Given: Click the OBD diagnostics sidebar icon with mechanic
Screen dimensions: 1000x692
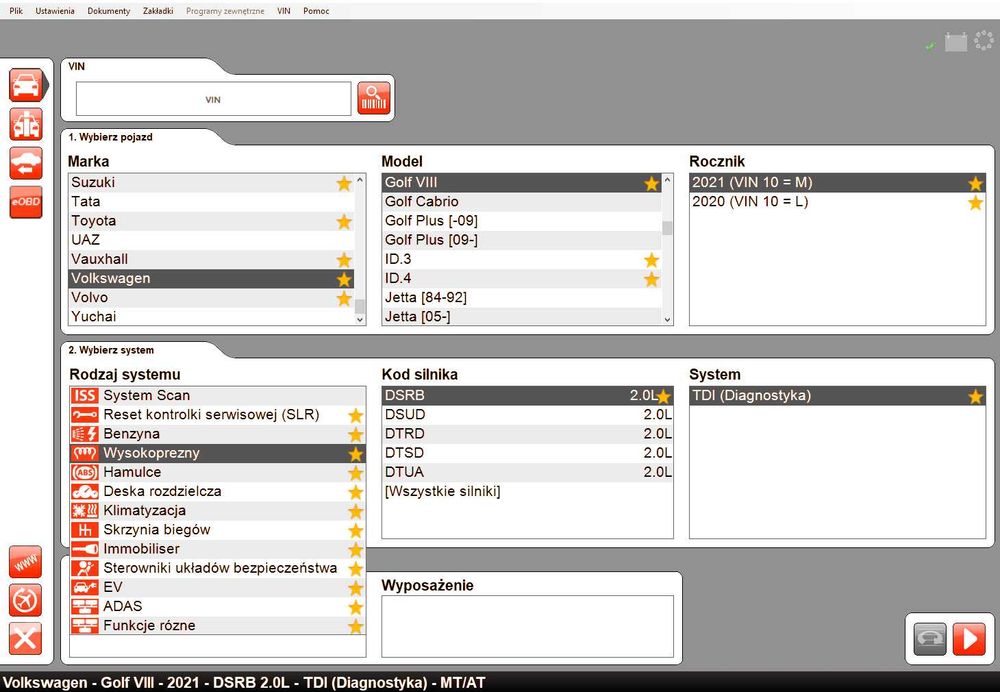Looking at the screenshot, I should click(x=26, y=124).
